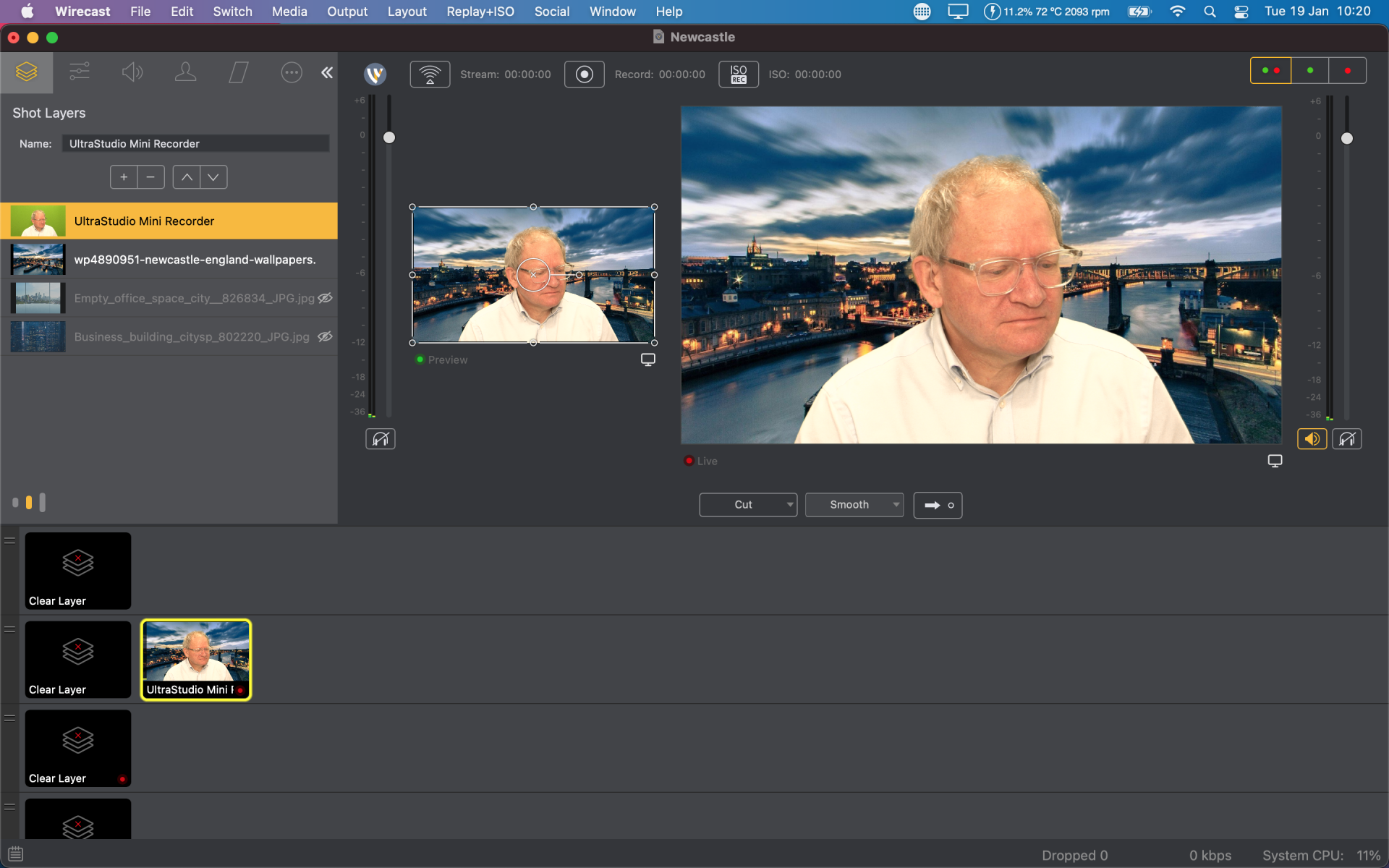The image size is (1389, 868).
Task: Open the Switch menu
Action: click(x=232, y=12)
